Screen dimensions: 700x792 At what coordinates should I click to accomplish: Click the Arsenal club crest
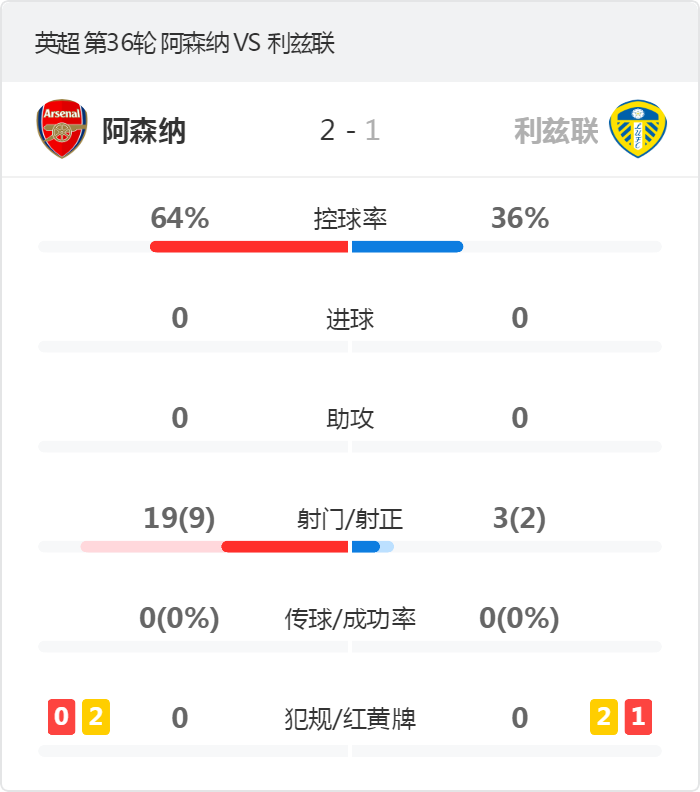click(x=62, y=129)
